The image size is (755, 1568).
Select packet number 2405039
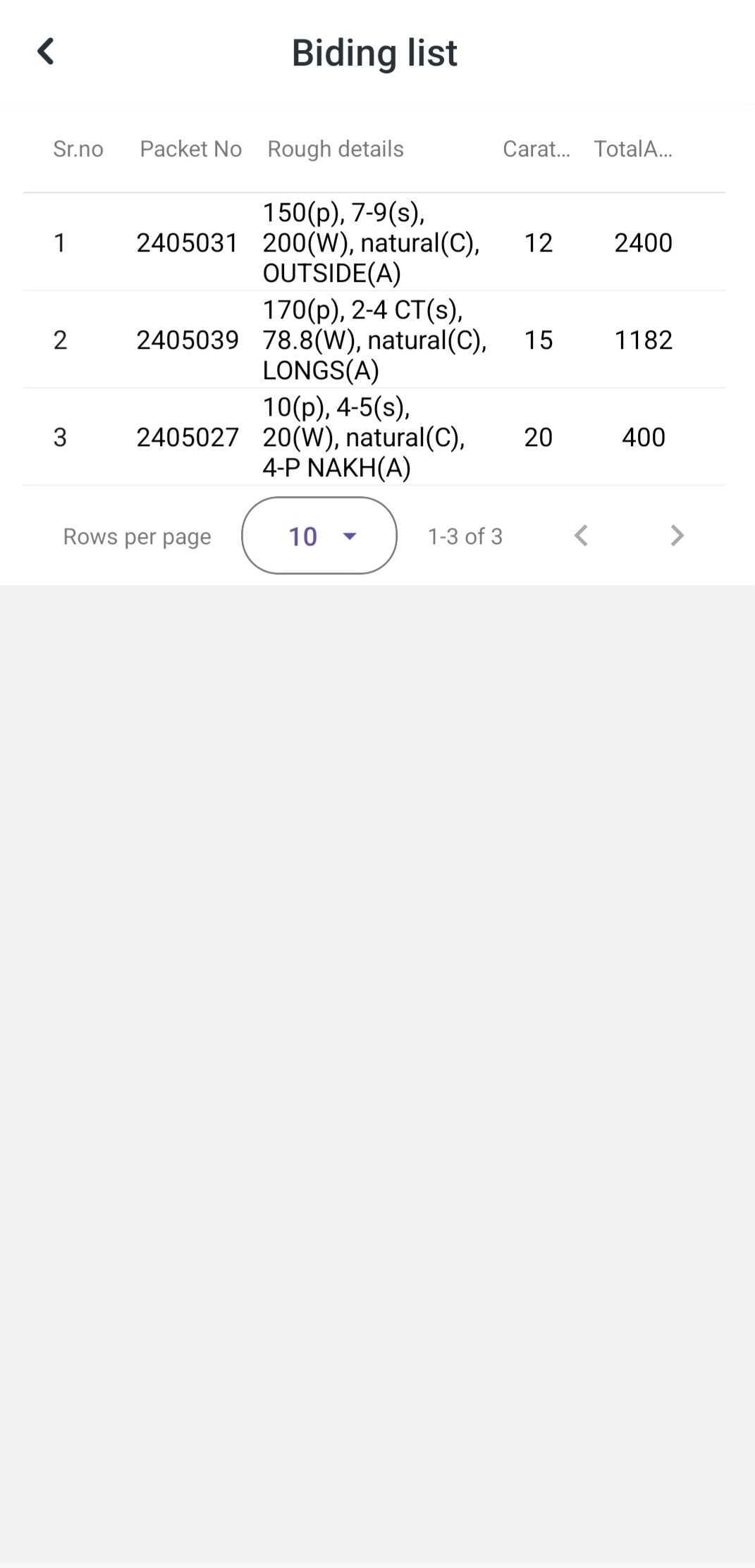(188, 340)
